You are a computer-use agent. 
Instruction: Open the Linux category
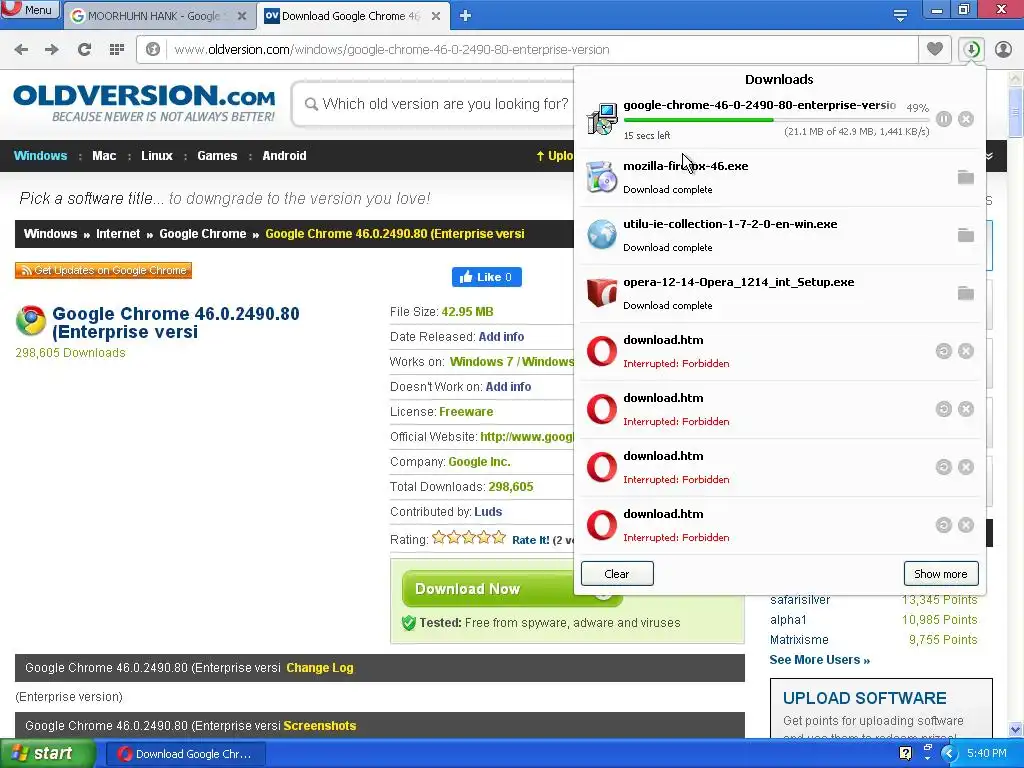(x=157, y=156)
